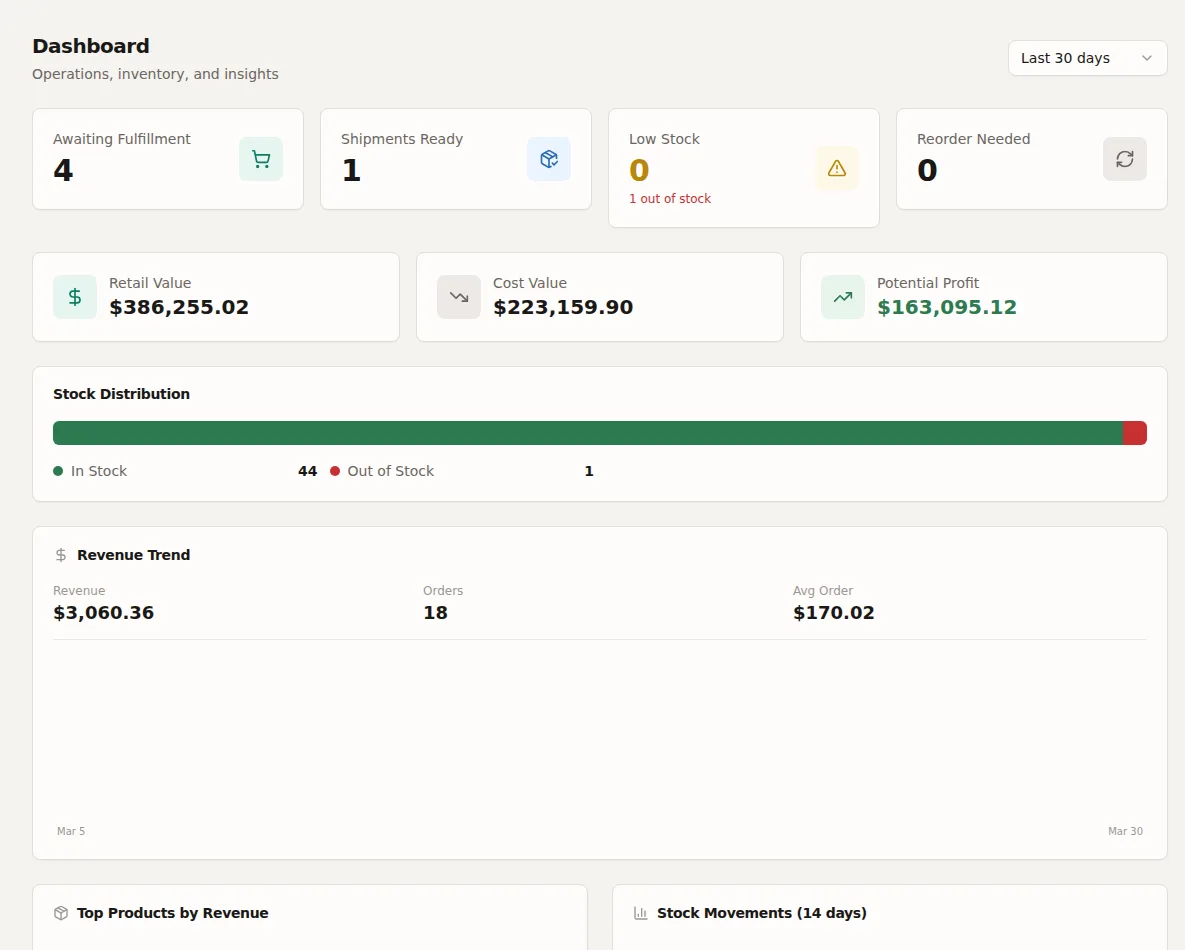Click the subtitle 'Operations, inventory, and insights'

click(155, 74)
